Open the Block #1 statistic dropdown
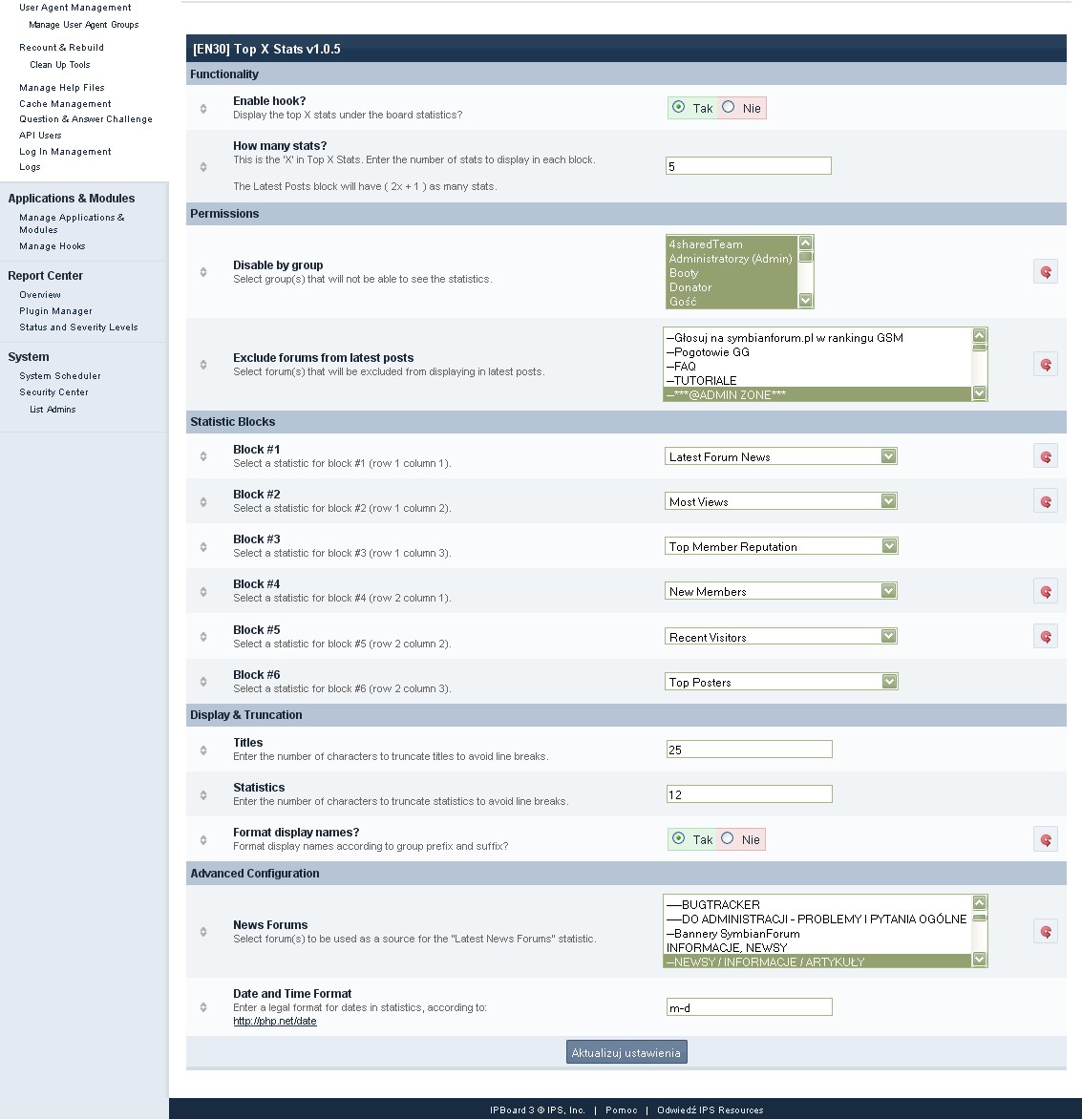1082x1120 pixels. pyautogui.click(x=780, y=456)
